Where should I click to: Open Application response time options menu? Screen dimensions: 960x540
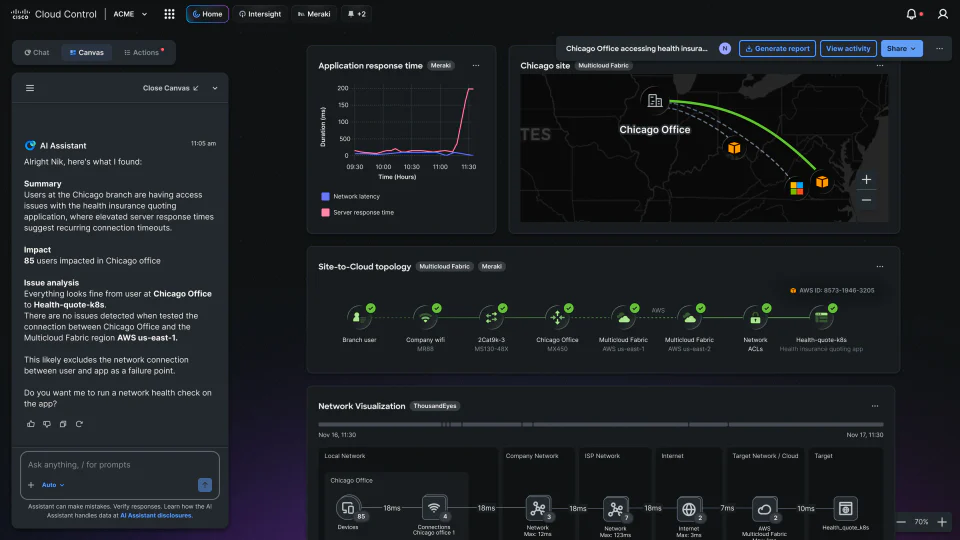[476, 66]
